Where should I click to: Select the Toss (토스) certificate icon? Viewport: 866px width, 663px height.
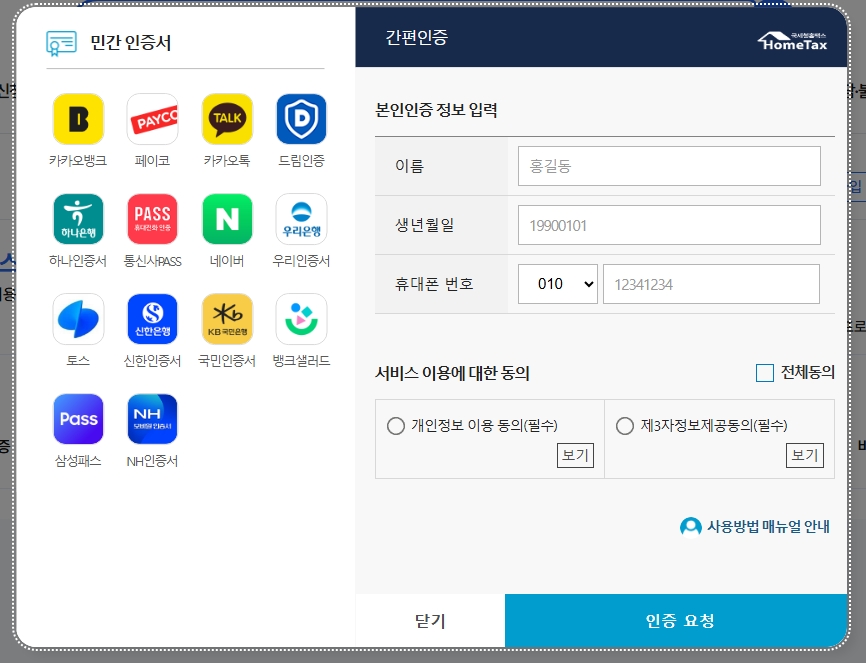point(78,319)
